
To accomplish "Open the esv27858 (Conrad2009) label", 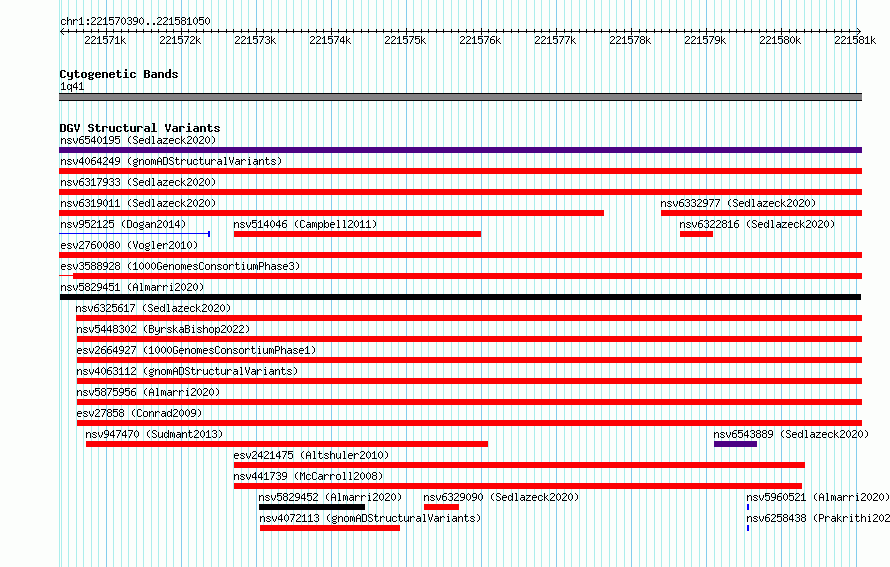I will pyautogui.click(x=139, y=413).
